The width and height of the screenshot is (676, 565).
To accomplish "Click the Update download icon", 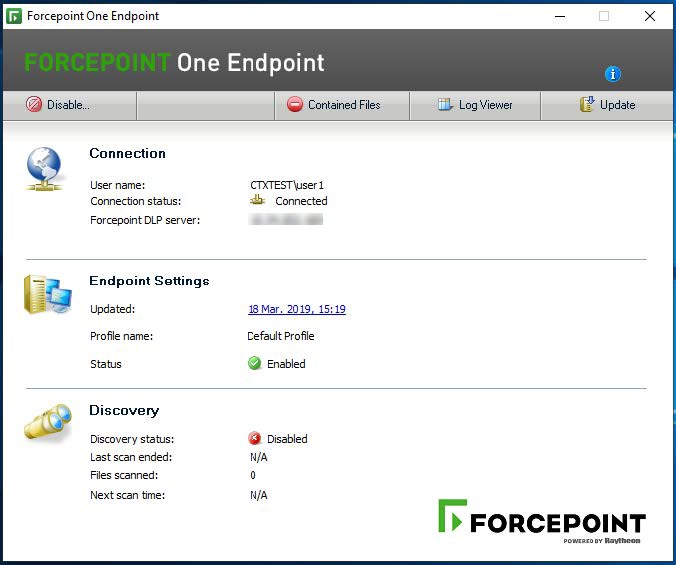I will pyautogui.click(x=587, y=105).
